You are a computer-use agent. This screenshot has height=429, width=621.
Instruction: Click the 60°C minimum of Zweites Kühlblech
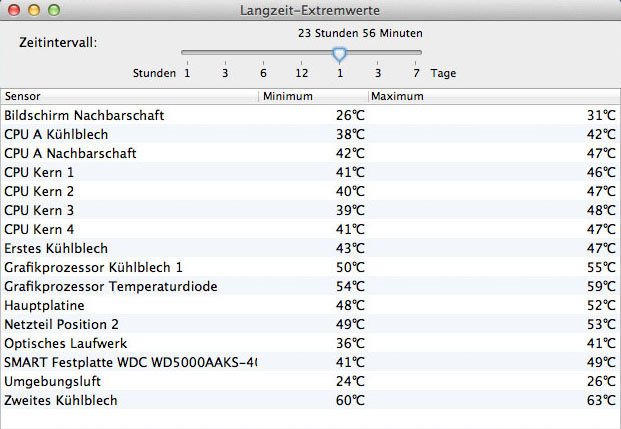[350, 400]
